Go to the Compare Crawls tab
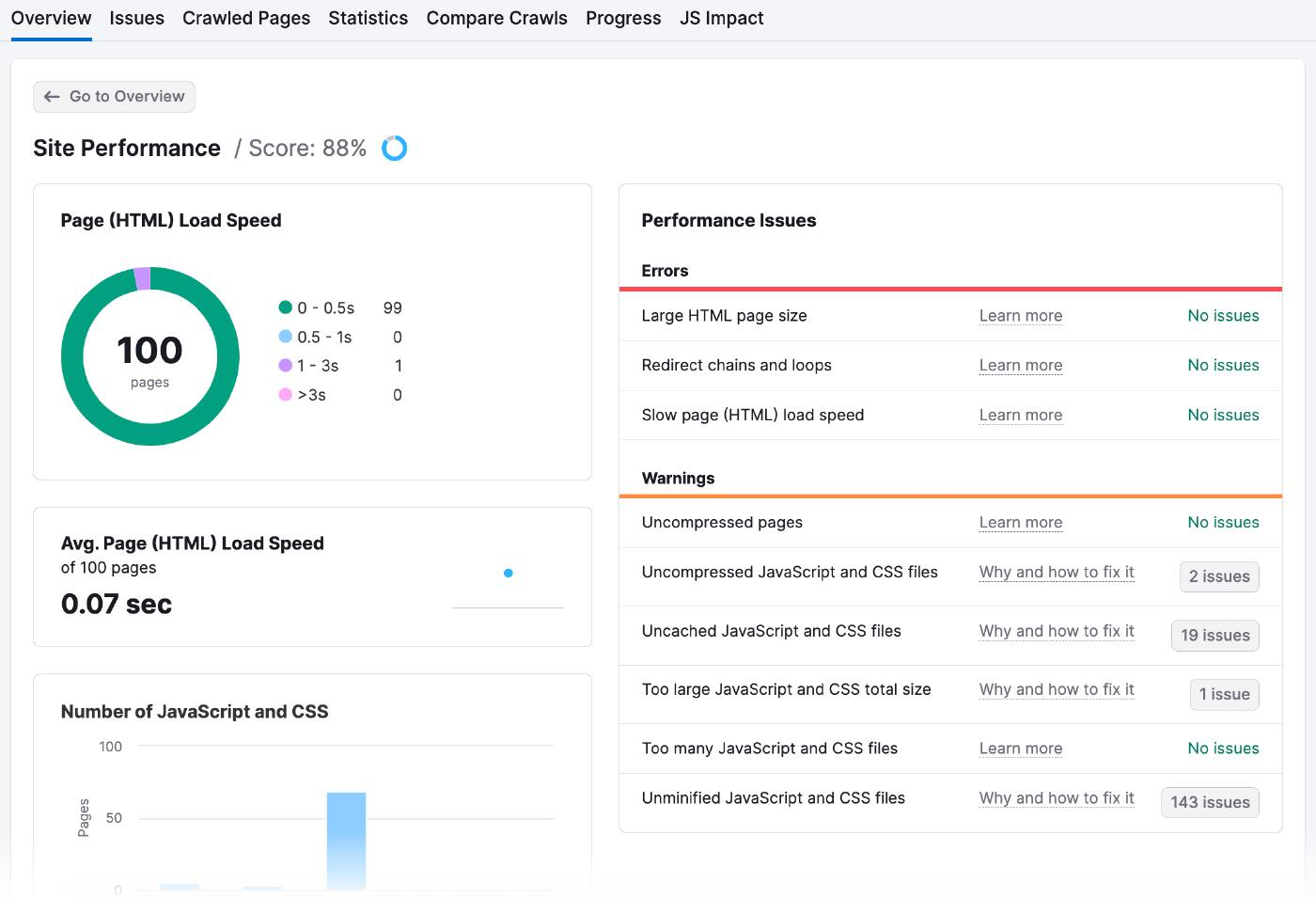 coord(496,19)
